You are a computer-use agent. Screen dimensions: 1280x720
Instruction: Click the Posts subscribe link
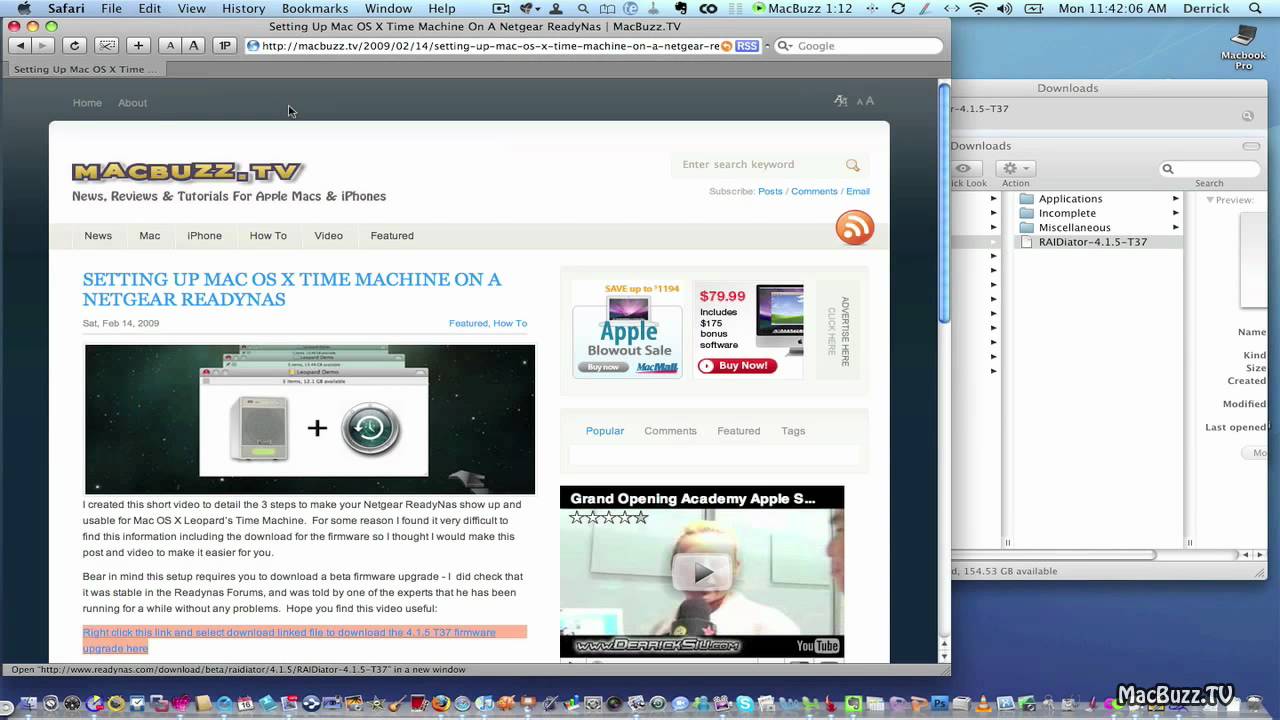[x=770, y=191]
